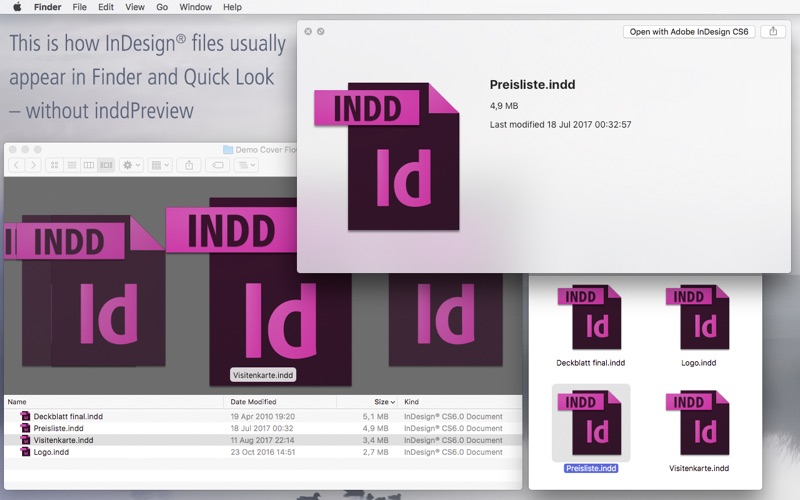Open the Apple menu
This screenshot has width=800, height=500.
tap(16, 7)
